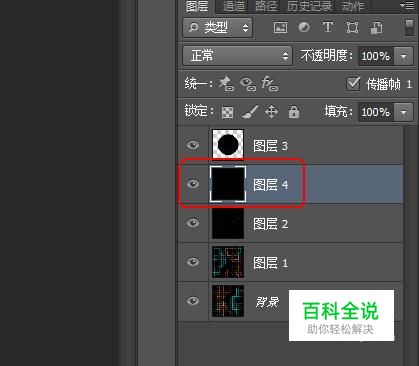Viewport: 419px width, 366px height.
Task: Filter layers by pixel image icon
Action: click(x=280, y=27)
